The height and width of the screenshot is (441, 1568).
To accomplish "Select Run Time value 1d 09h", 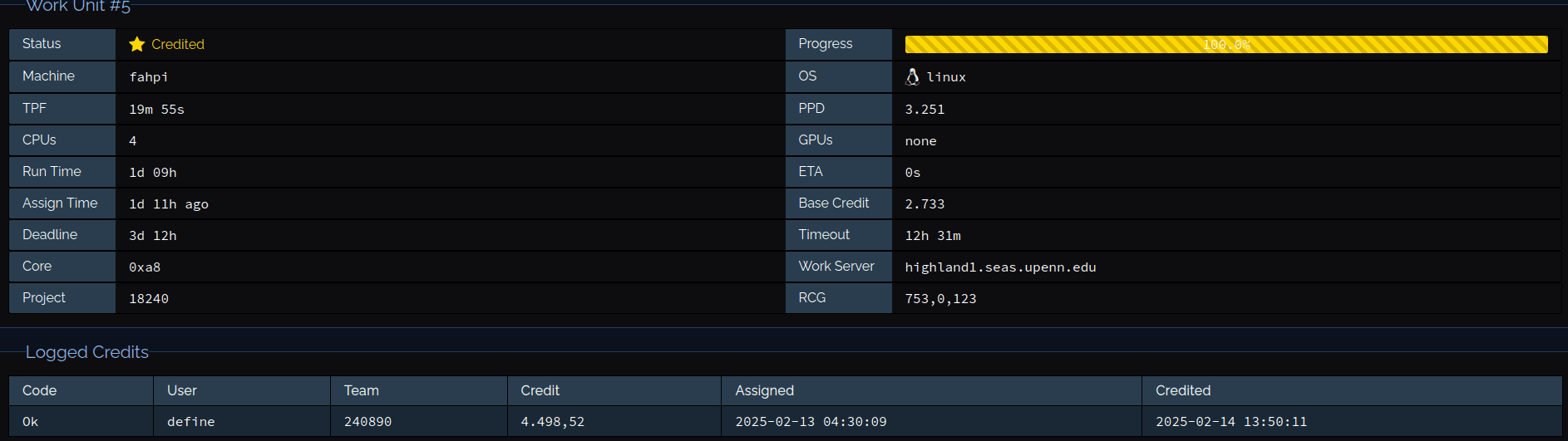I will click(153, 173).
